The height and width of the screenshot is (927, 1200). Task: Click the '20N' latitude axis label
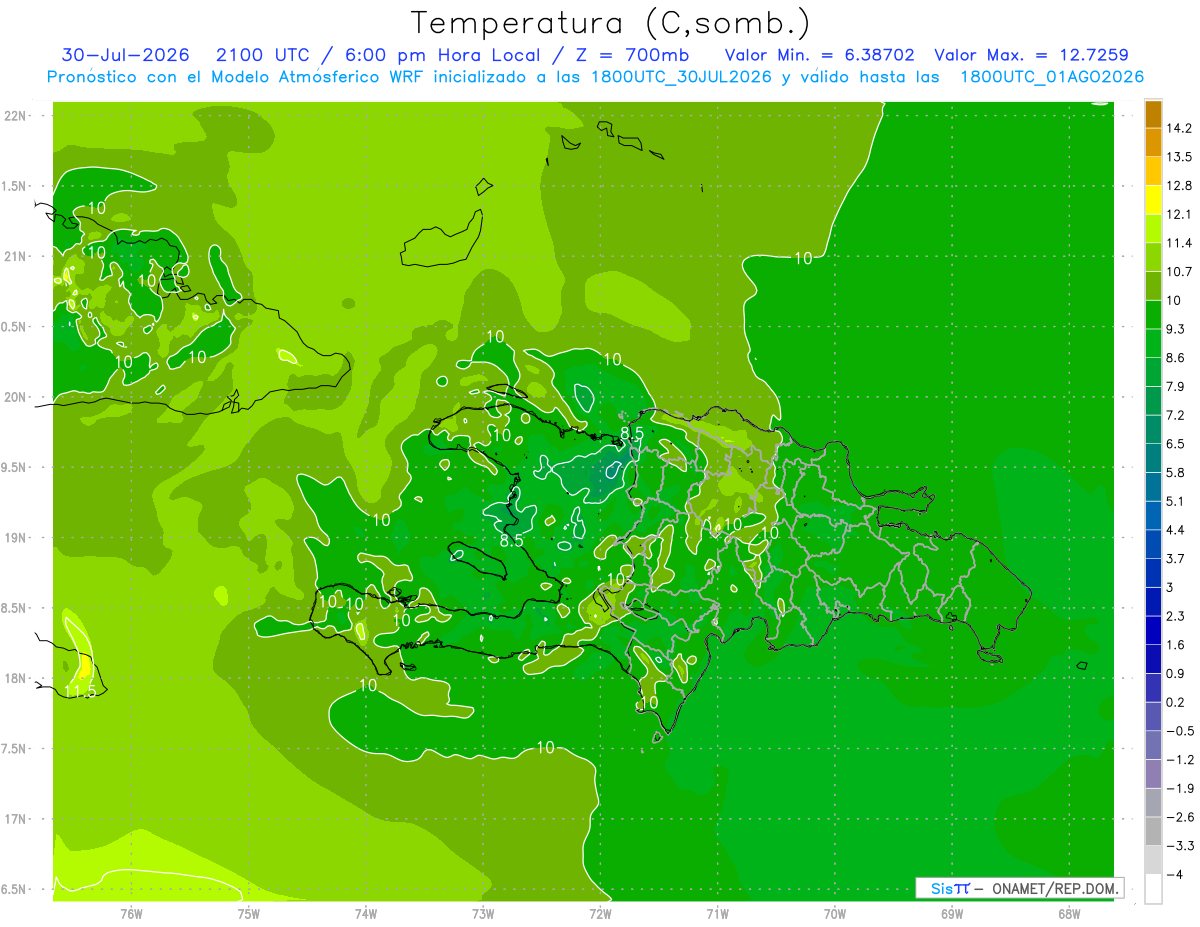click(x=14, y=398)
